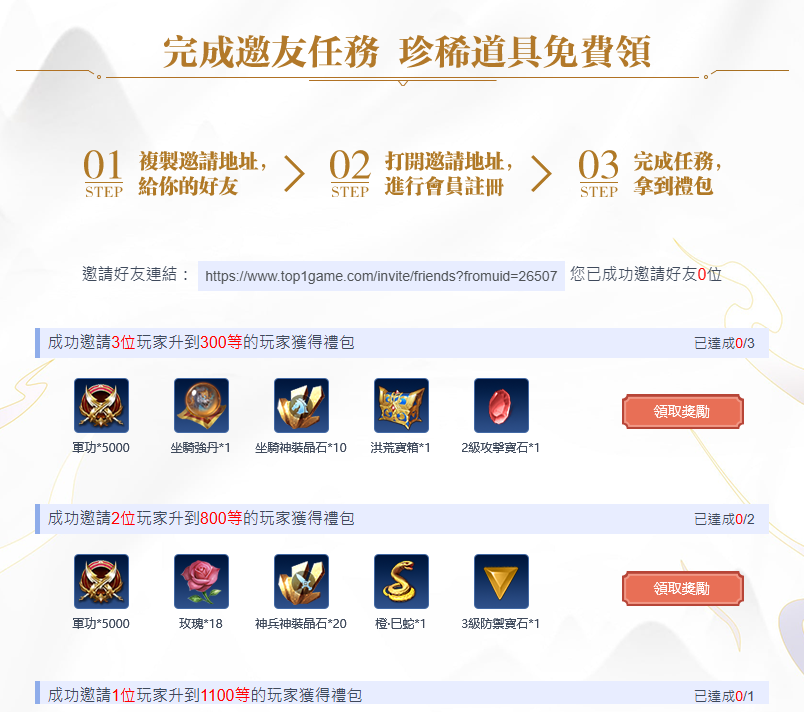The image size is (804, 712).
Task: Click the 神兵神裝晶石*20 reward icon
Action: click(302, 581)
